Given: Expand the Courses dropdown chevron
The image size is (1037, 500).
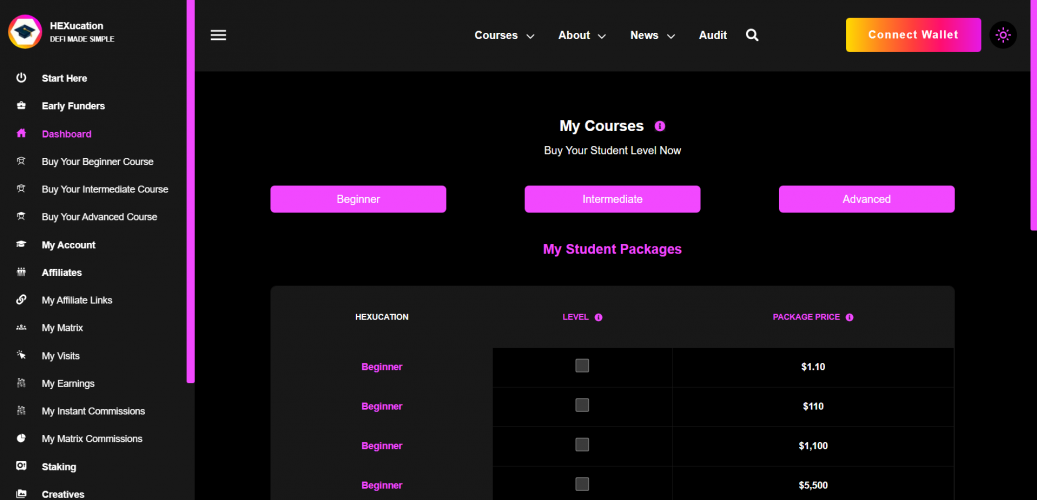Looking at the screenshot, I should pyautogui.click(x=530, y=36).
